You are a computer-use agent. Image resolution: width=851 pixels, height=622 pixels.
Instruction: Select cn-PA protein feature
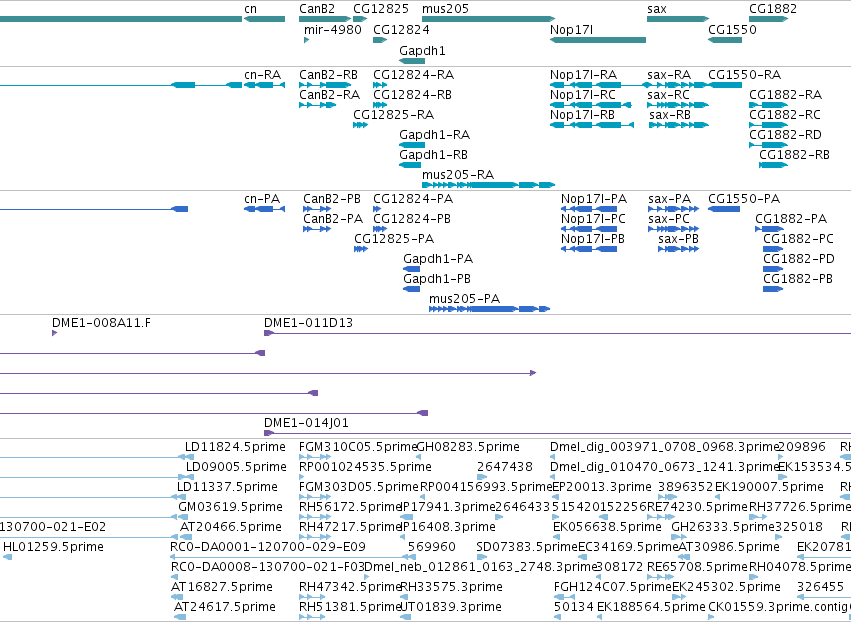[264, 209]
